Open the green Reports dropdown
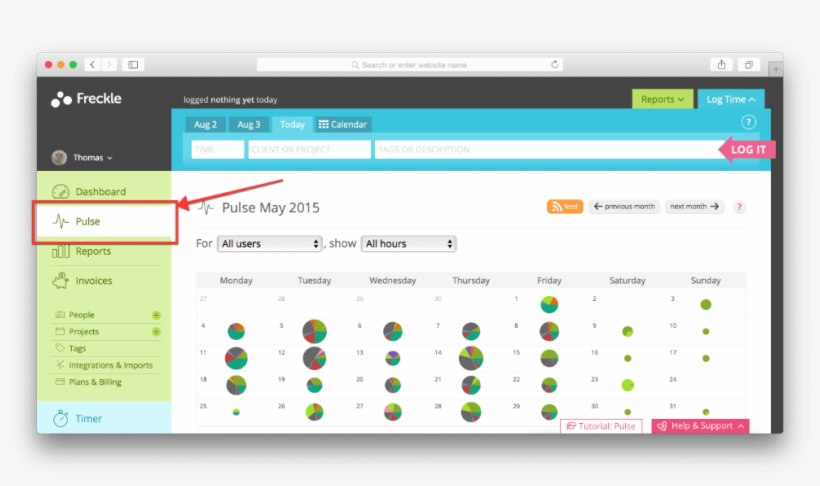The width and height of the screenshot is (820, 486). click(662, 99)
